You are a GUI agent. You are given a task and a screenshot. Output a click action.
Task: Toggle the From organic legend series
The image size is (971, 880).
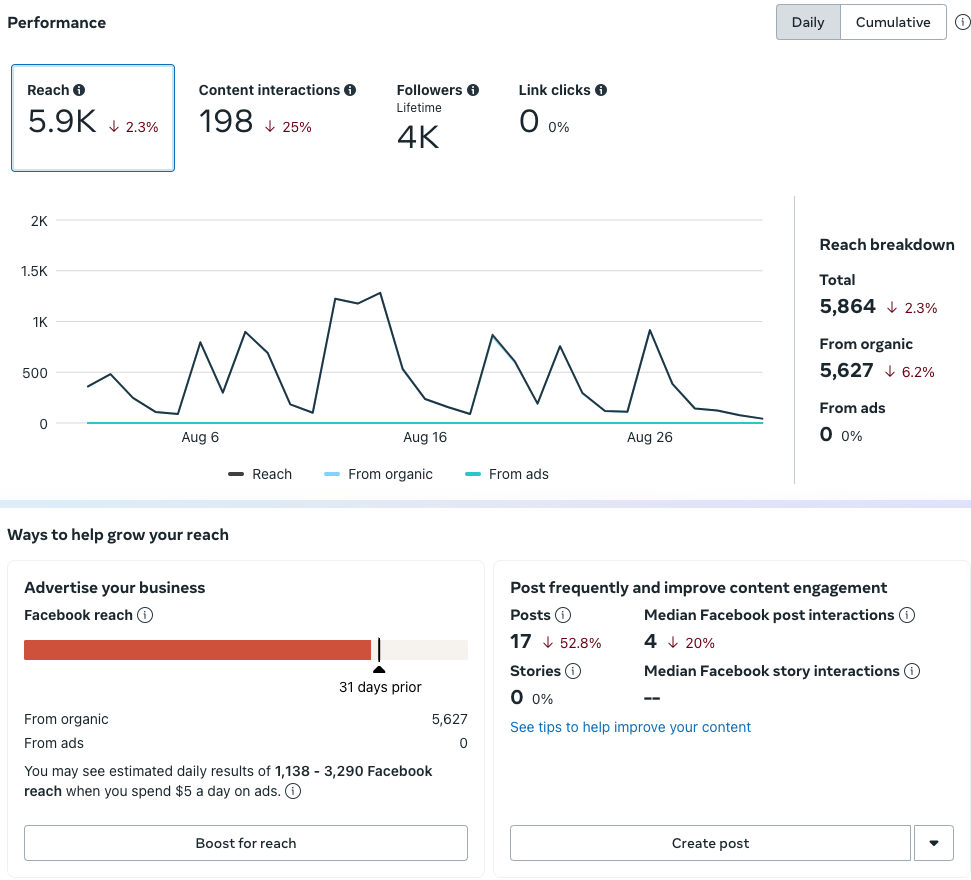pyautogui.click(x=378, y=474)
